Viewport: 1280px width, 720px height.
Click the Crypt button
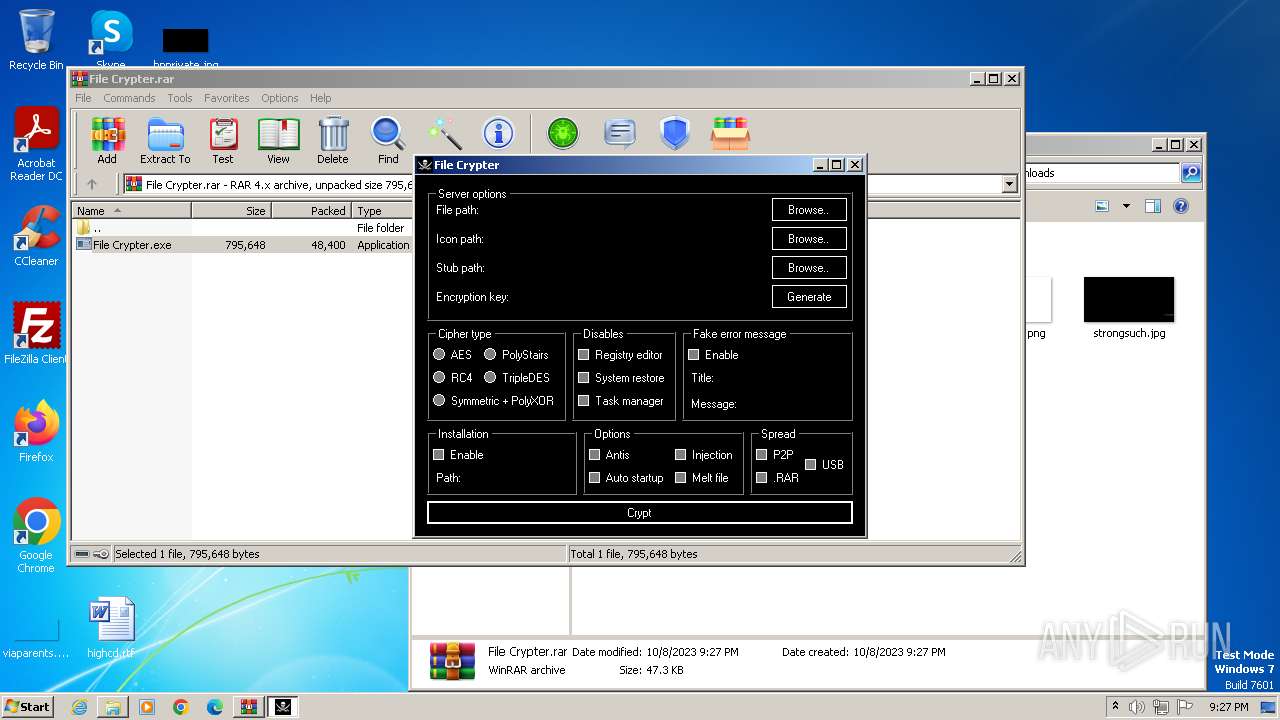coord(639,513)
